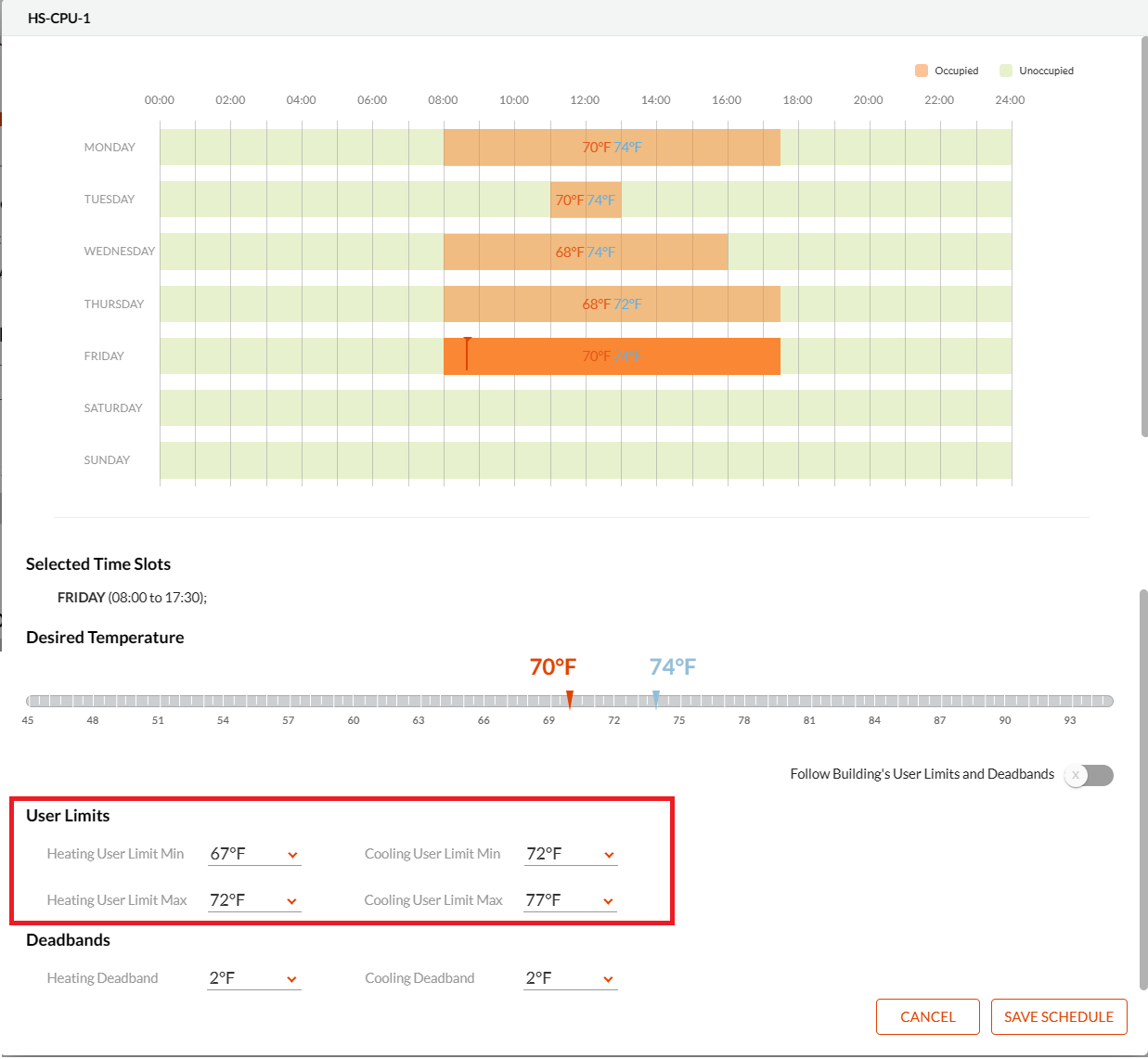Click an unoccupied slot on Saturday's row
Viewport: 1148px width, 1059px height.
pyautogui.click(x=557, y=407)
